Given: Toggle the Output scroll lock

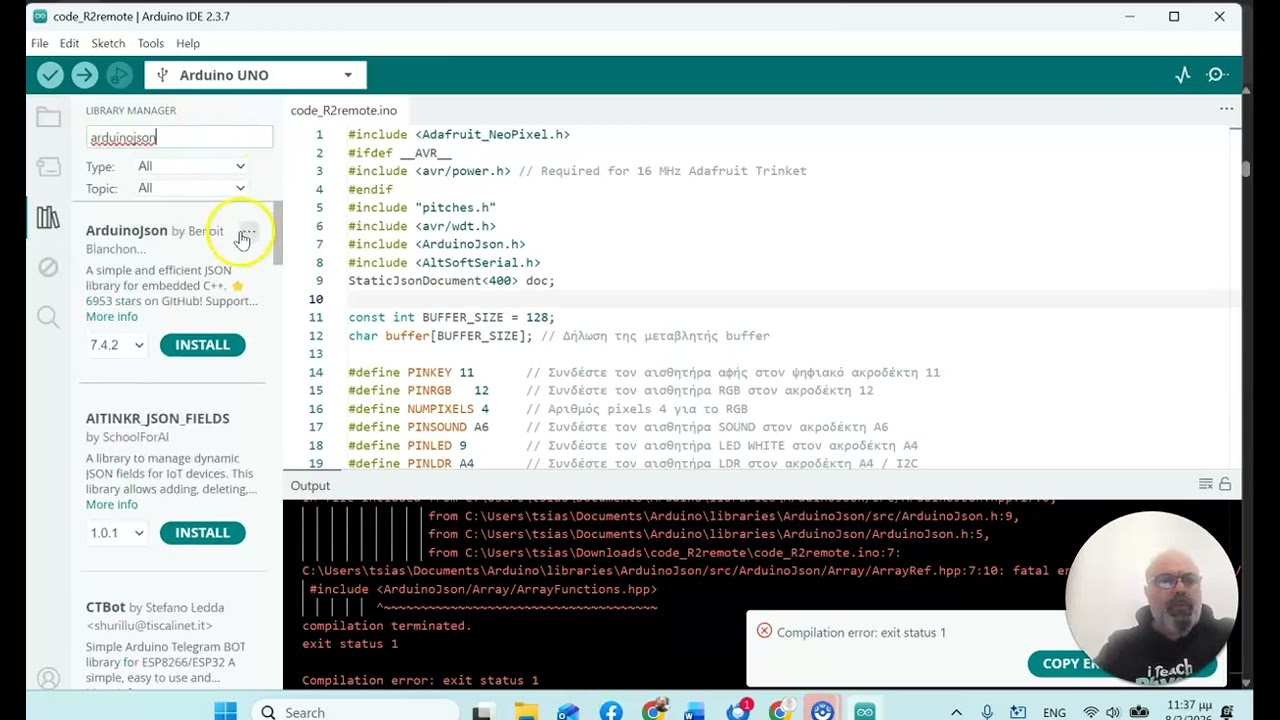Looking at the screenshot, I should pos(1225,485).
